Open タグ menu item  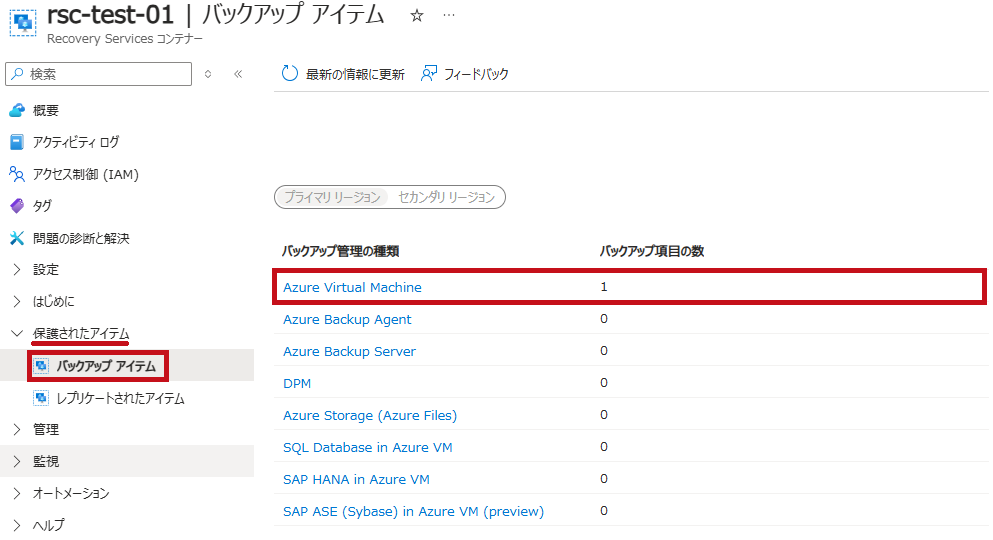[42, 206]
